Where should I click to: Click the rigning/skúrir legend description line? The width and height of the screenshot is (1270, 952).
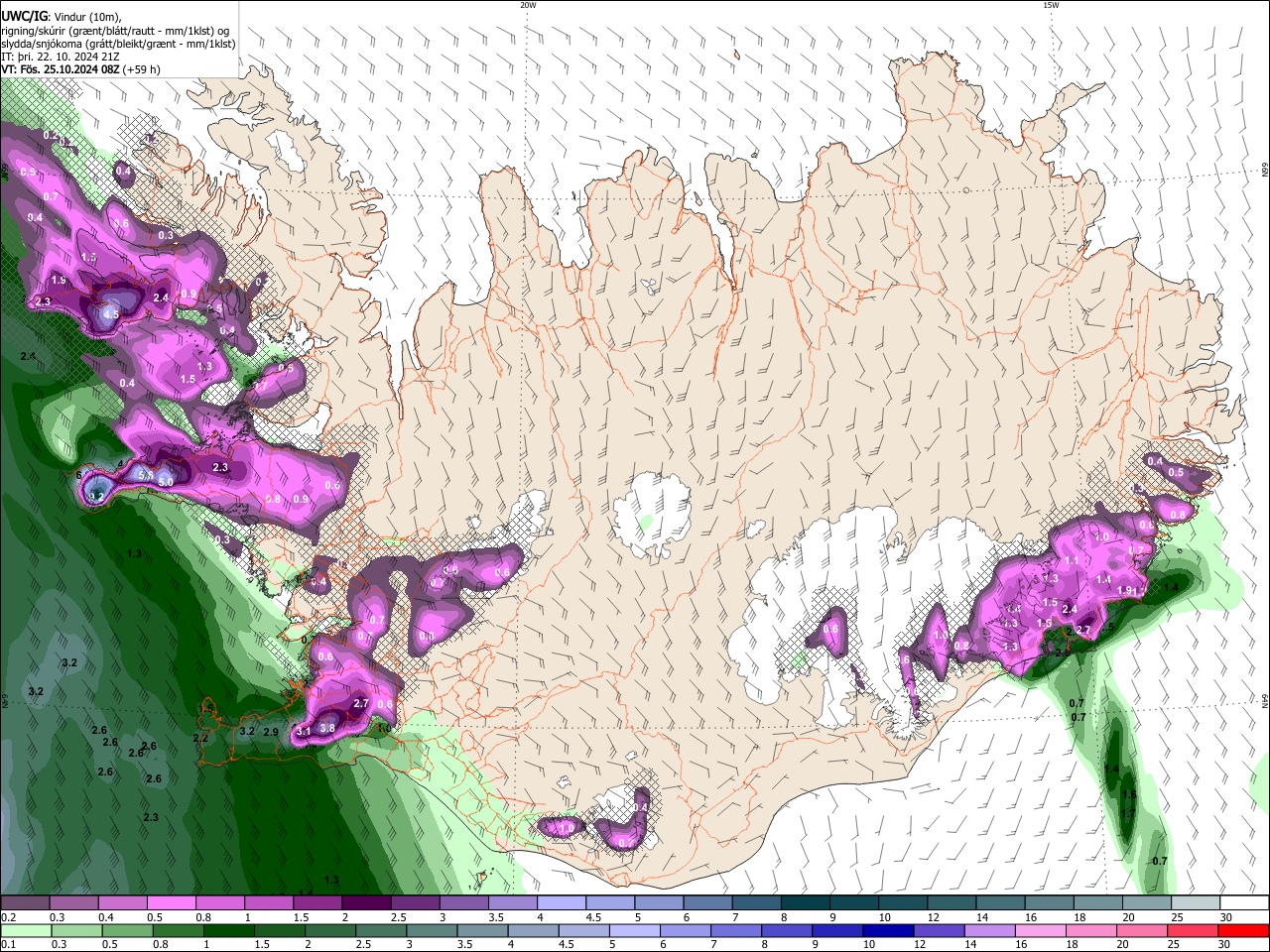[x=116, y=31]
